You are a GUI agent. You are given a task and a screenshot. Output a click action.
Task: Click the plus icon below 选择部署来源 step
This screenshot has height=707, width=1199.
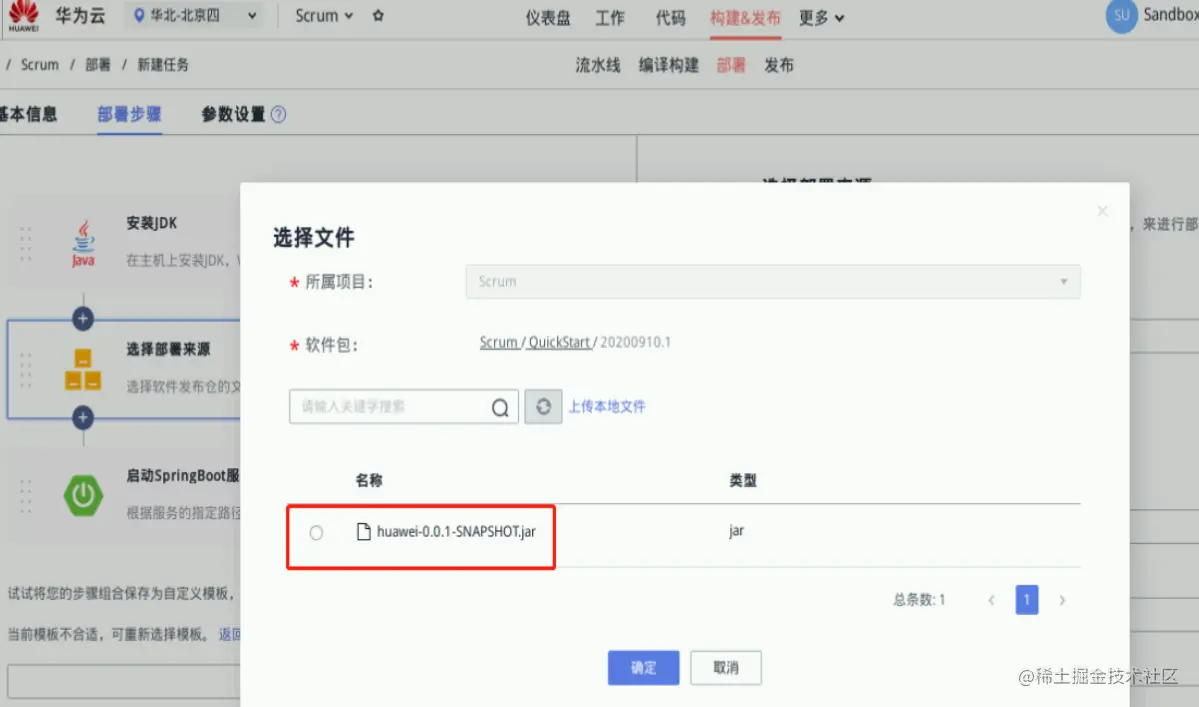(83, 417)
